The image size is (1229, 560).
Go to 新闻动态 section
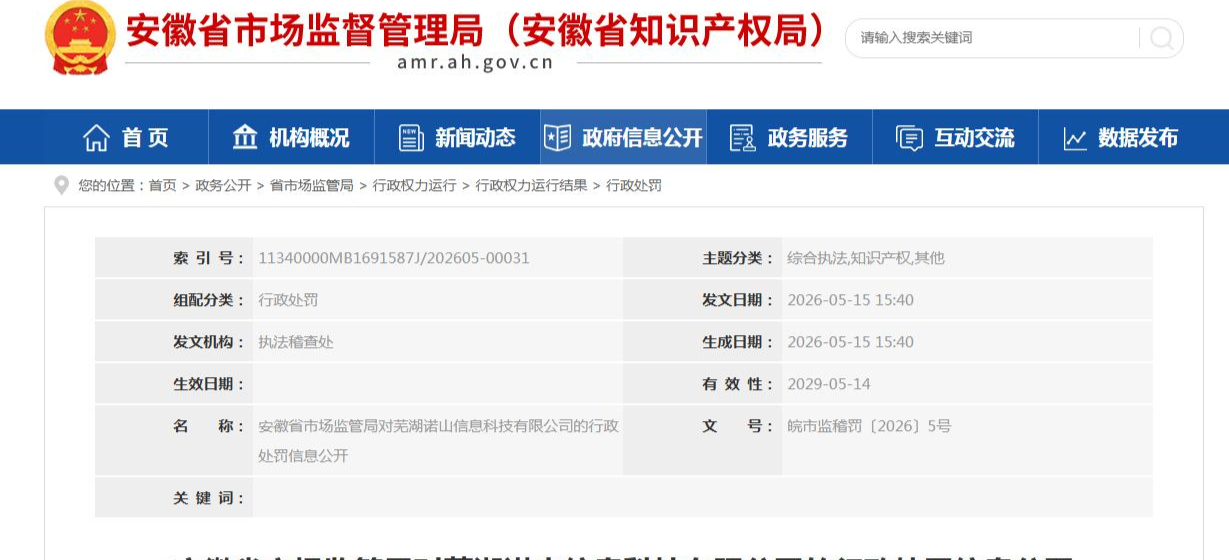click(457, 137)
